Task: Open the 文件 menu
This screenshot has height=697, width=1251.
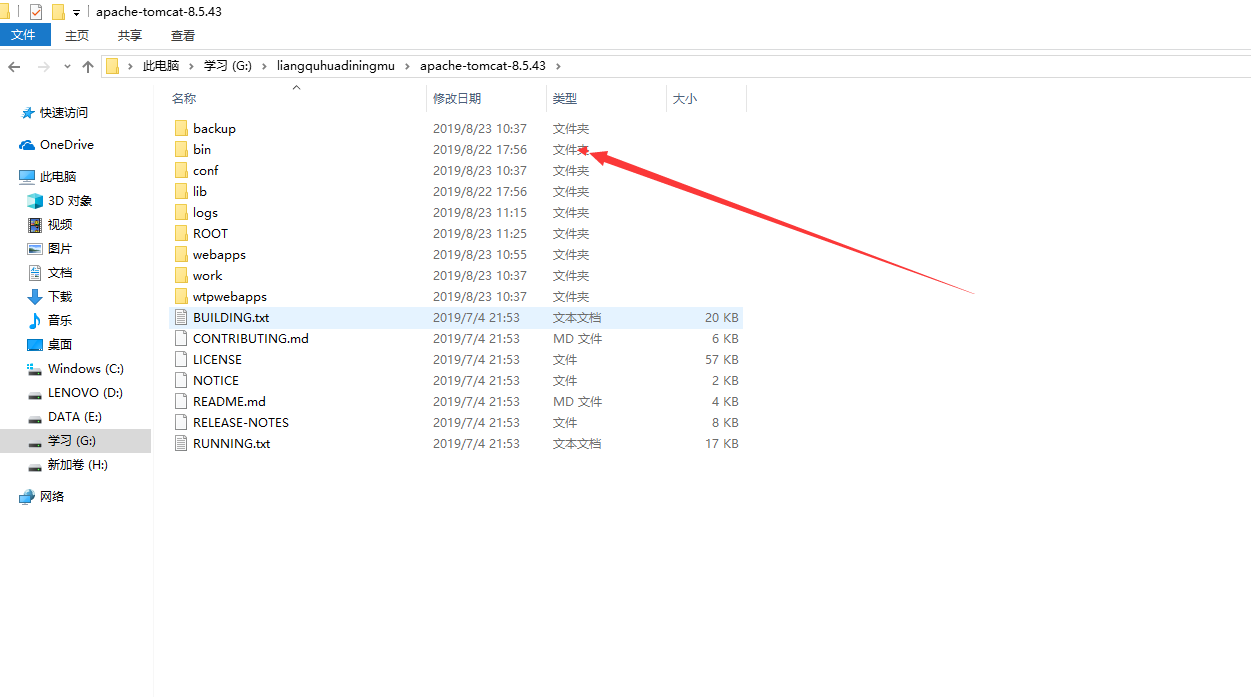Action: point(23,35)
